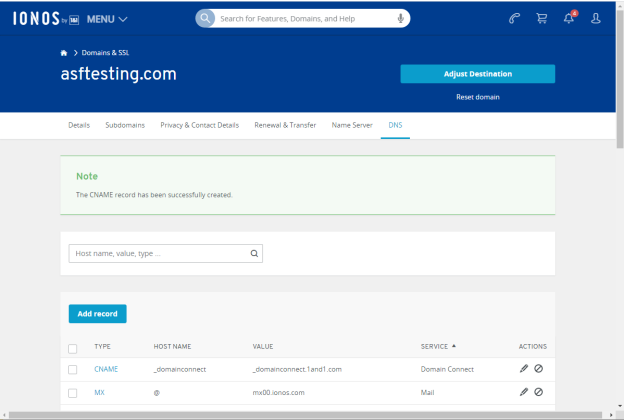Click the microphone voice search icon
The height and width of the screenshot is (420, 624).
[x=401, y=18]
